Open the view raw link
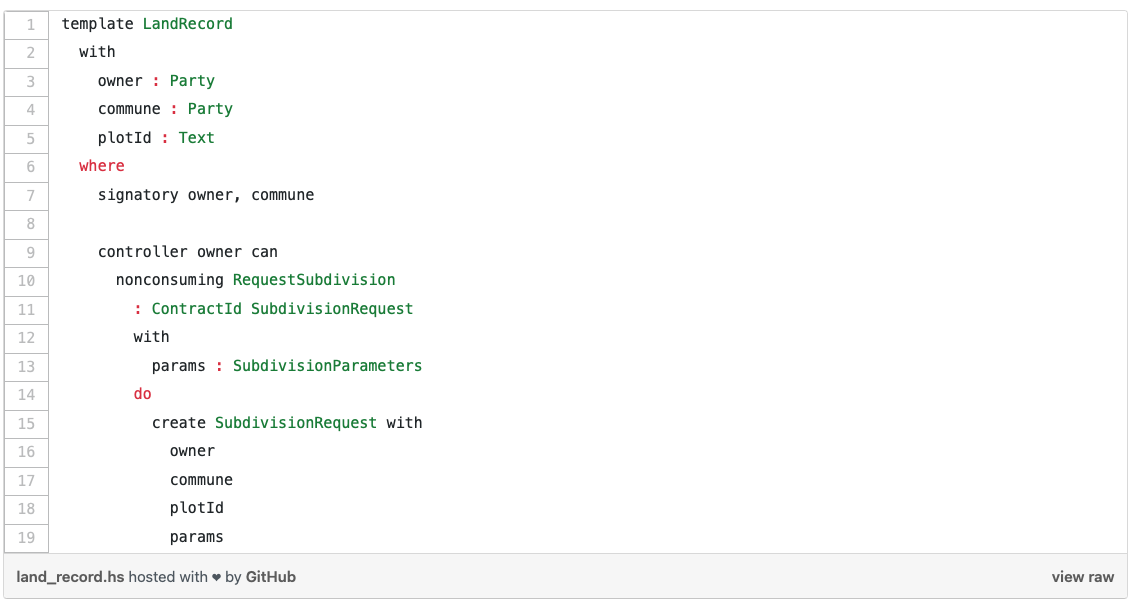This screenshot has width=1134, height=607. pos(1082,577)
